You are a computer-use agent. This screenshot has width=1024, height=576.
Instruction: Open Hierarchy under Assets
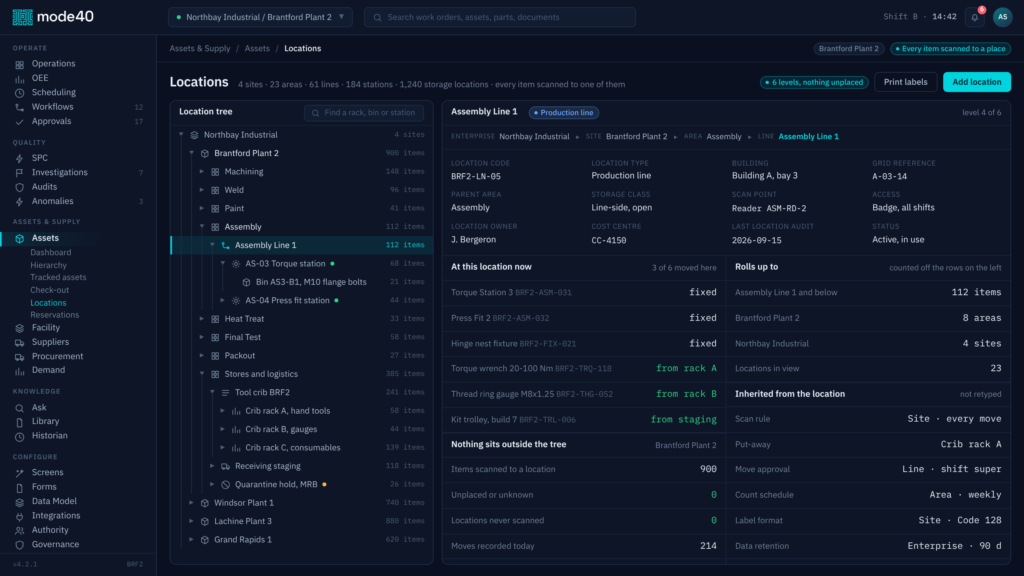pyautogui.click(x=48, y=265)
